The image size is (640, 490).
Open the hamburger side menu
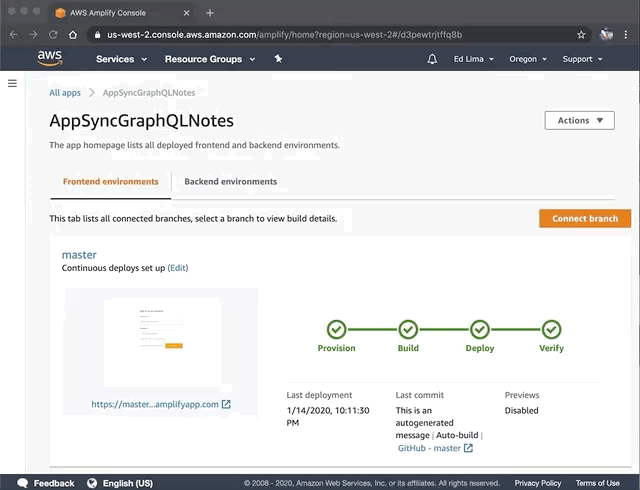point(12,83)
